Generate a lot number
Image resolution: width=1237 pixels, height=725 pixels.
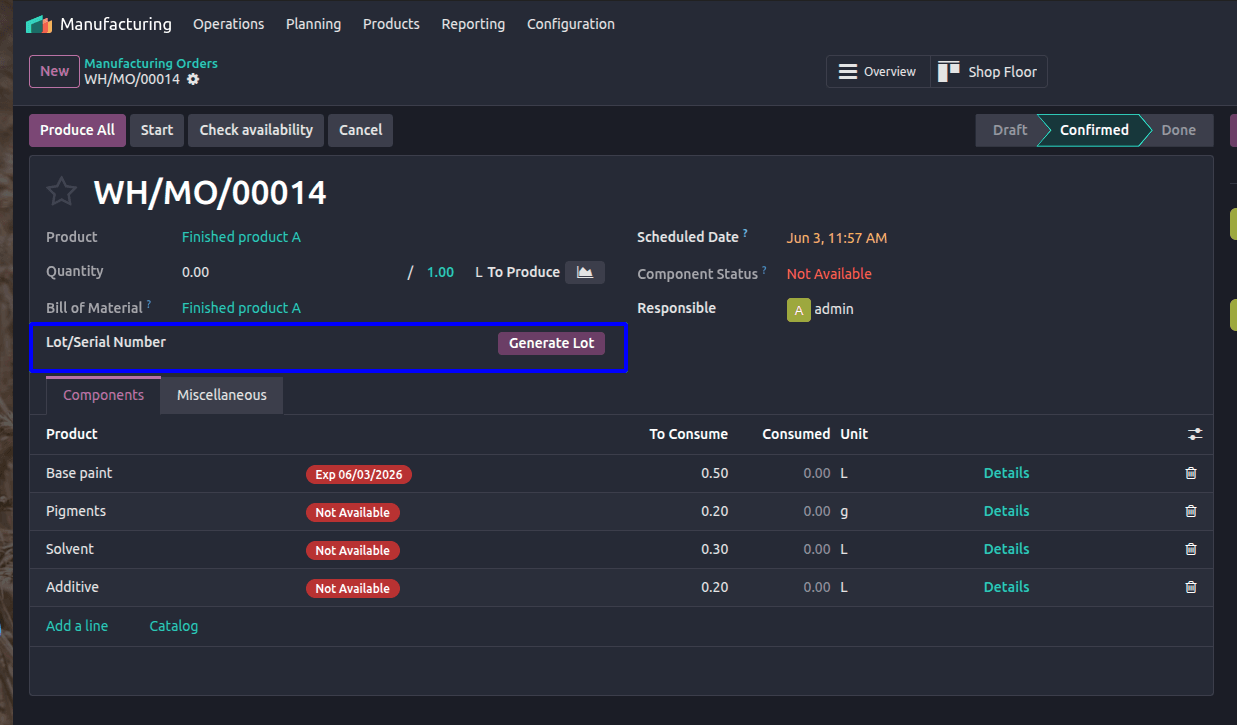tap(551, 343)
